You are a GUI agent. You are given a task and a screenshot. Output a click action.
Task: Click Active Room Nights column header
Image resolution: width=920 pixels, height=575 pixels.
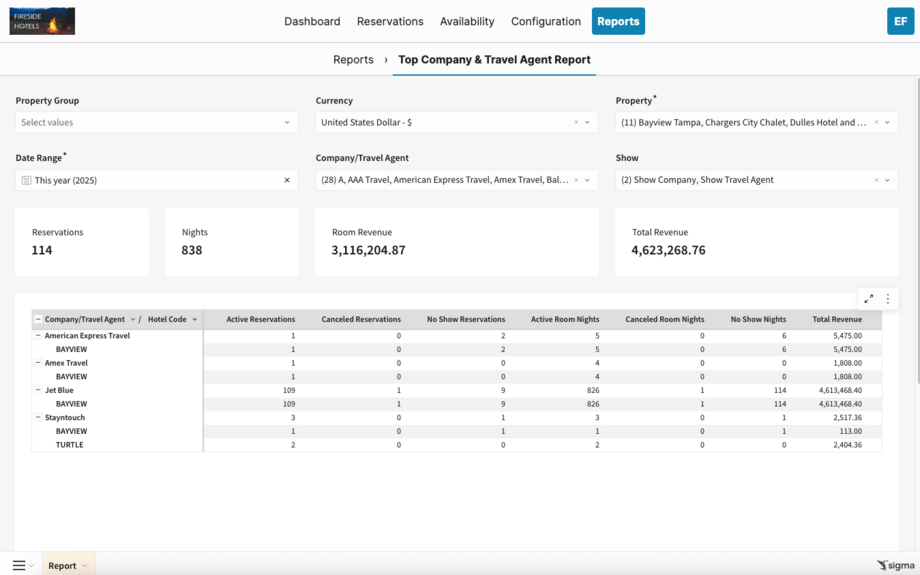(565, 319)
